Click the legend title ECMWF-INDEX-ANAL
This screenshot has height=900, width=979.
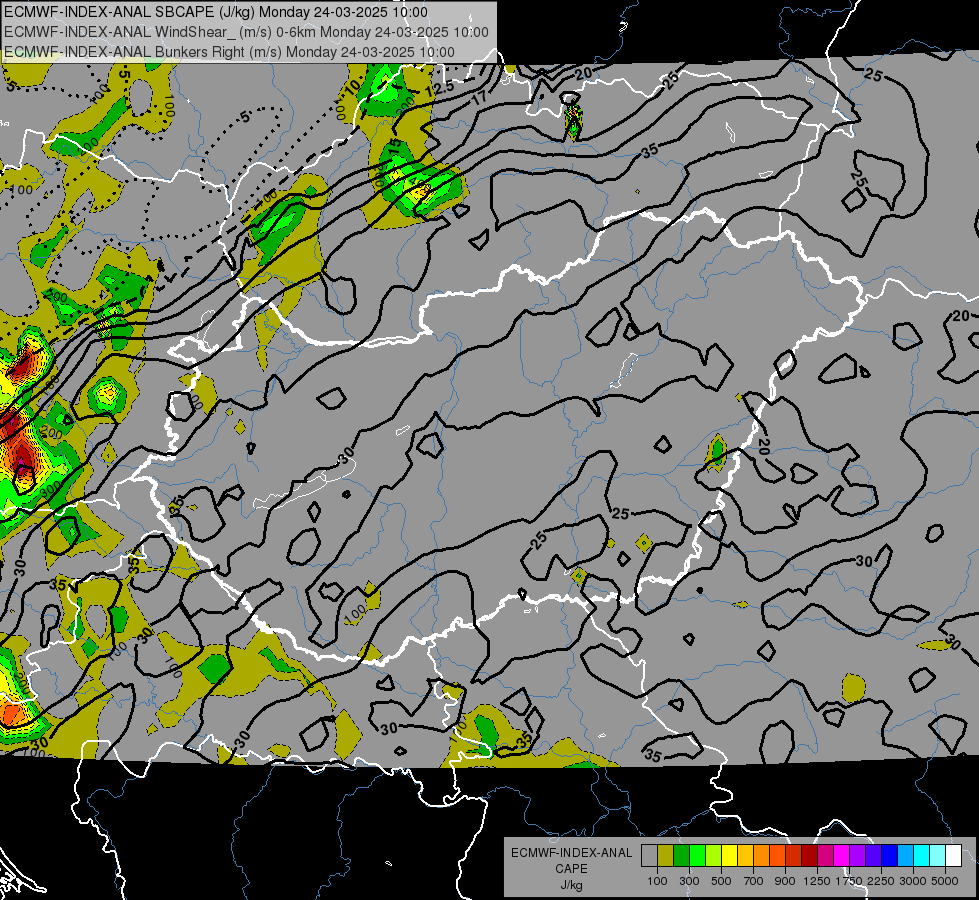pyautogui.click(x=571, y=853)
